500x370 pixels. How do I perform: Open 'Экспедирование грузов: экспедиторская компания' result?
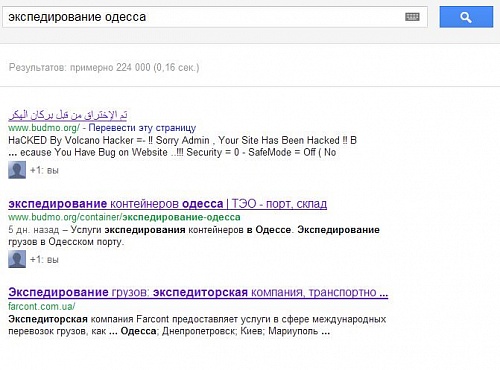(198, 292)
